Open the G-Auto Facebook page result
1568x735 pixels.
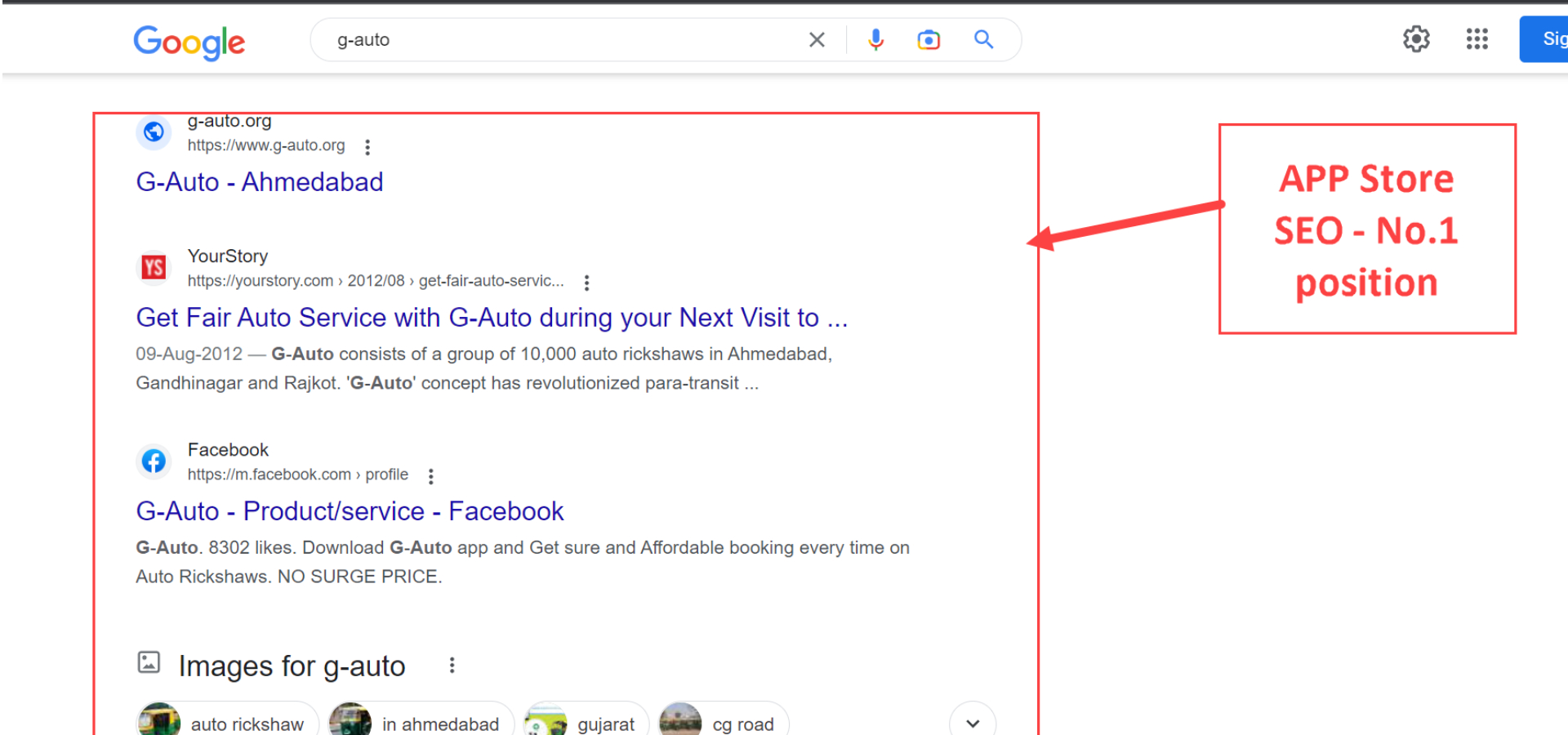[x=350, y=510]
